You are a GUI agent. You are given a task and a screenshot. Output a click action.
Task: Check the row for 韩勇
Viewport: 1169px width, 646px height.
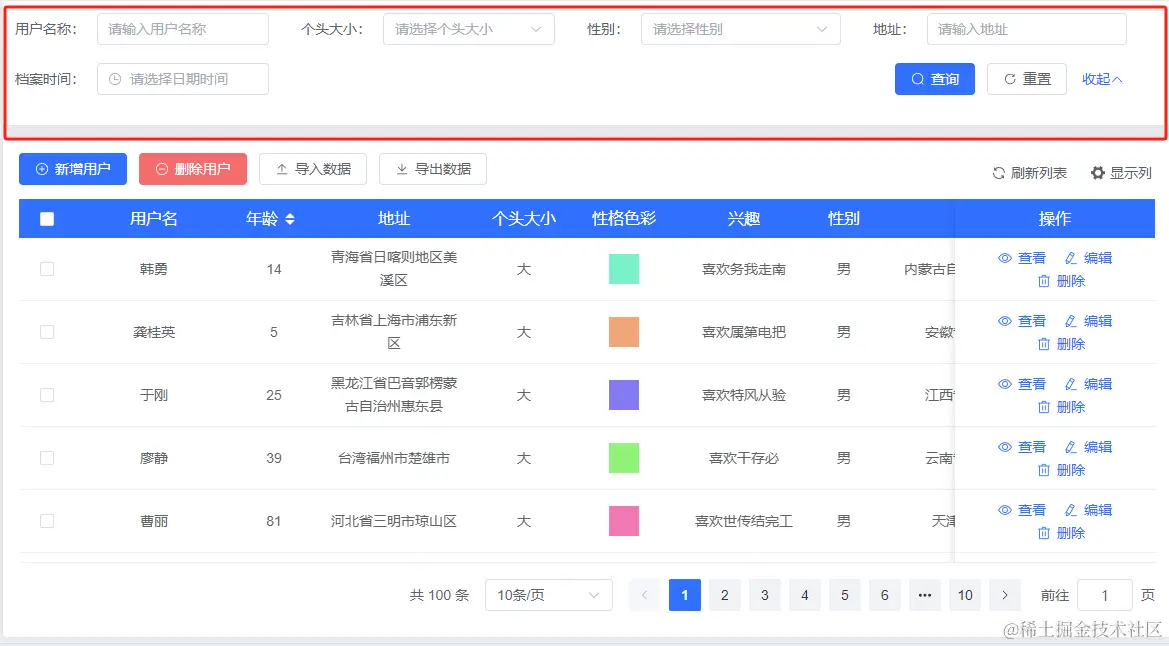point(47,269)
